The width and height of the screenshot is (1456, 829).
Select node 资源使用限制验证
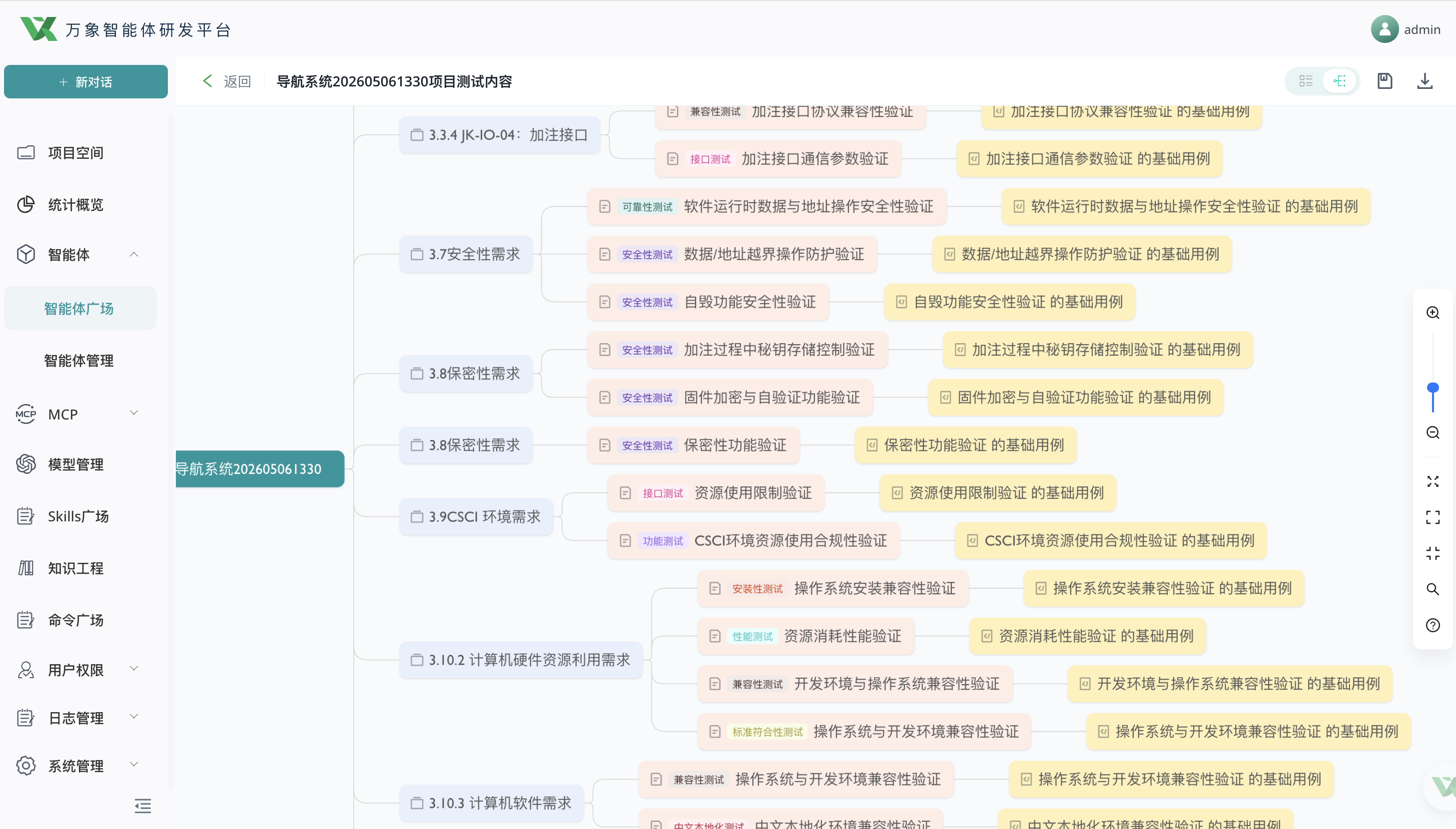[716, 492]
